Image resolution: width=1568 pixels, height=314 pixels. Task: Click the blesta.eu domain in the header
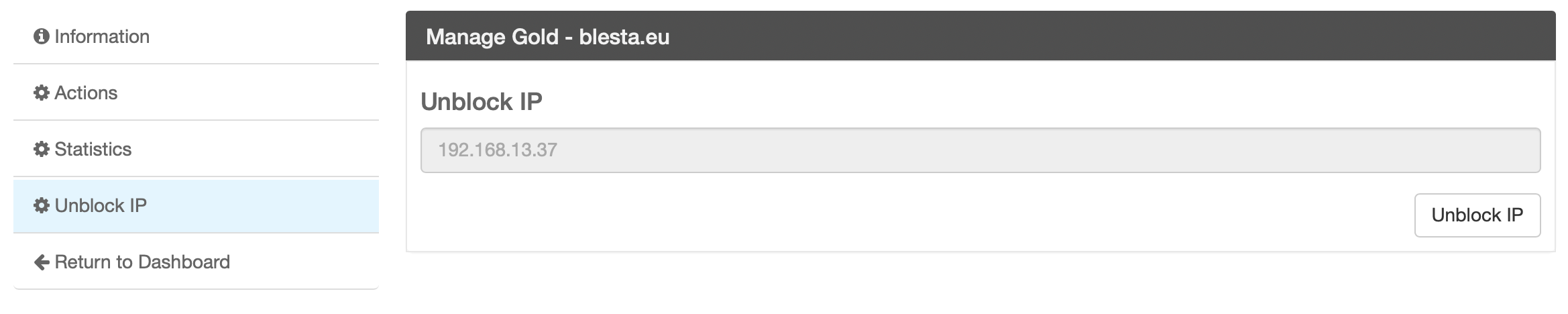pyautogui.click(x=624, y=37)
